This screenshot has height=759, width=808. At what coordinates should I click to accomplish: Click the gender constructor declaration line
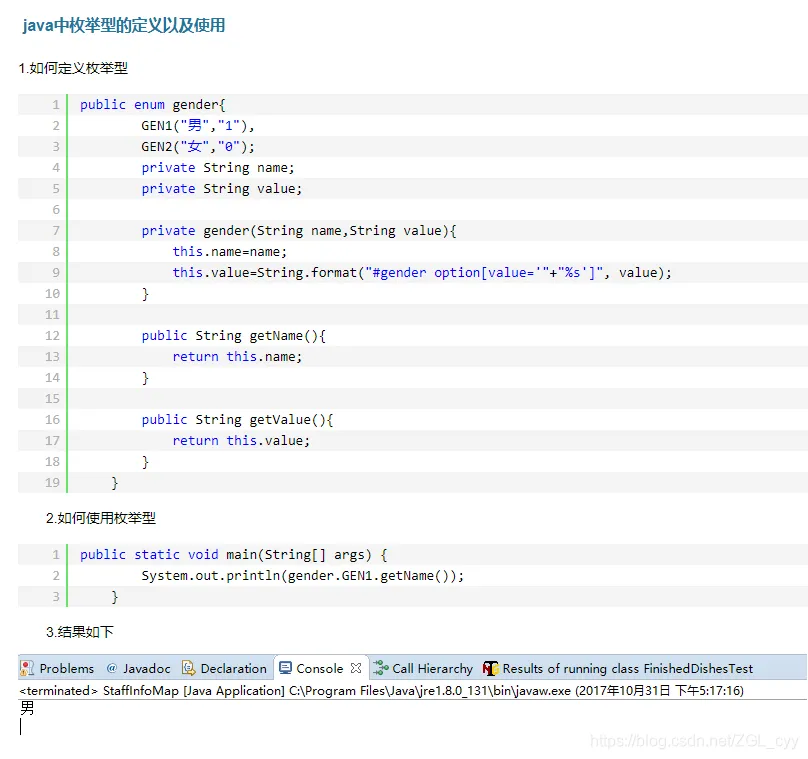[x=299, y=231]
